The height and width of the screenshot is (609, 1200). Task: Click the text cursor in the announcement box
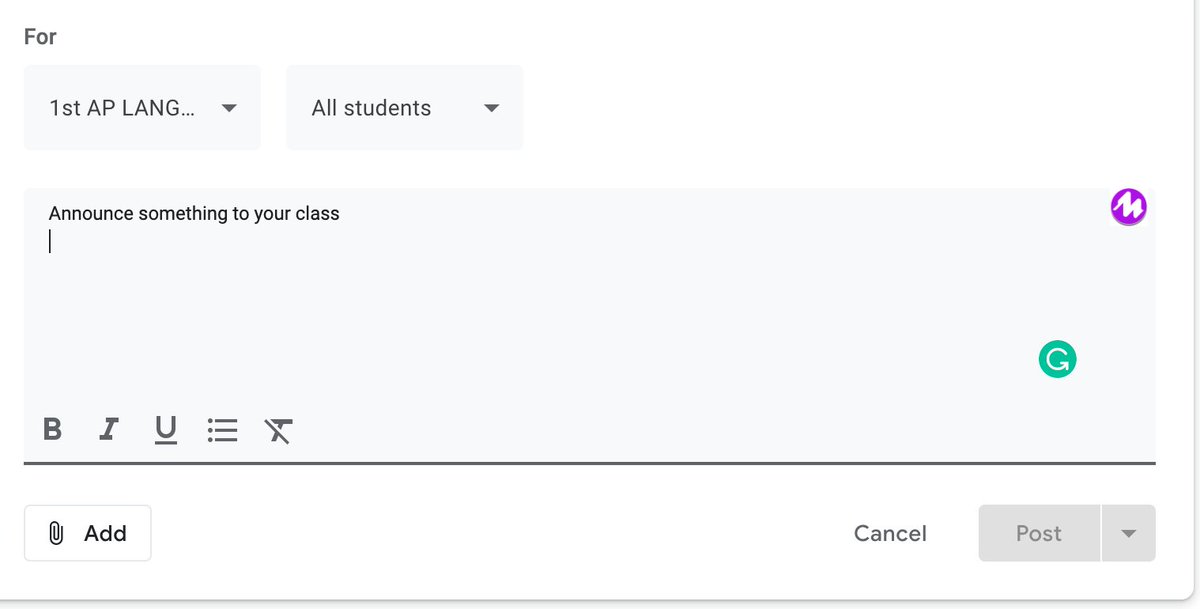click(x=50, y=241)
